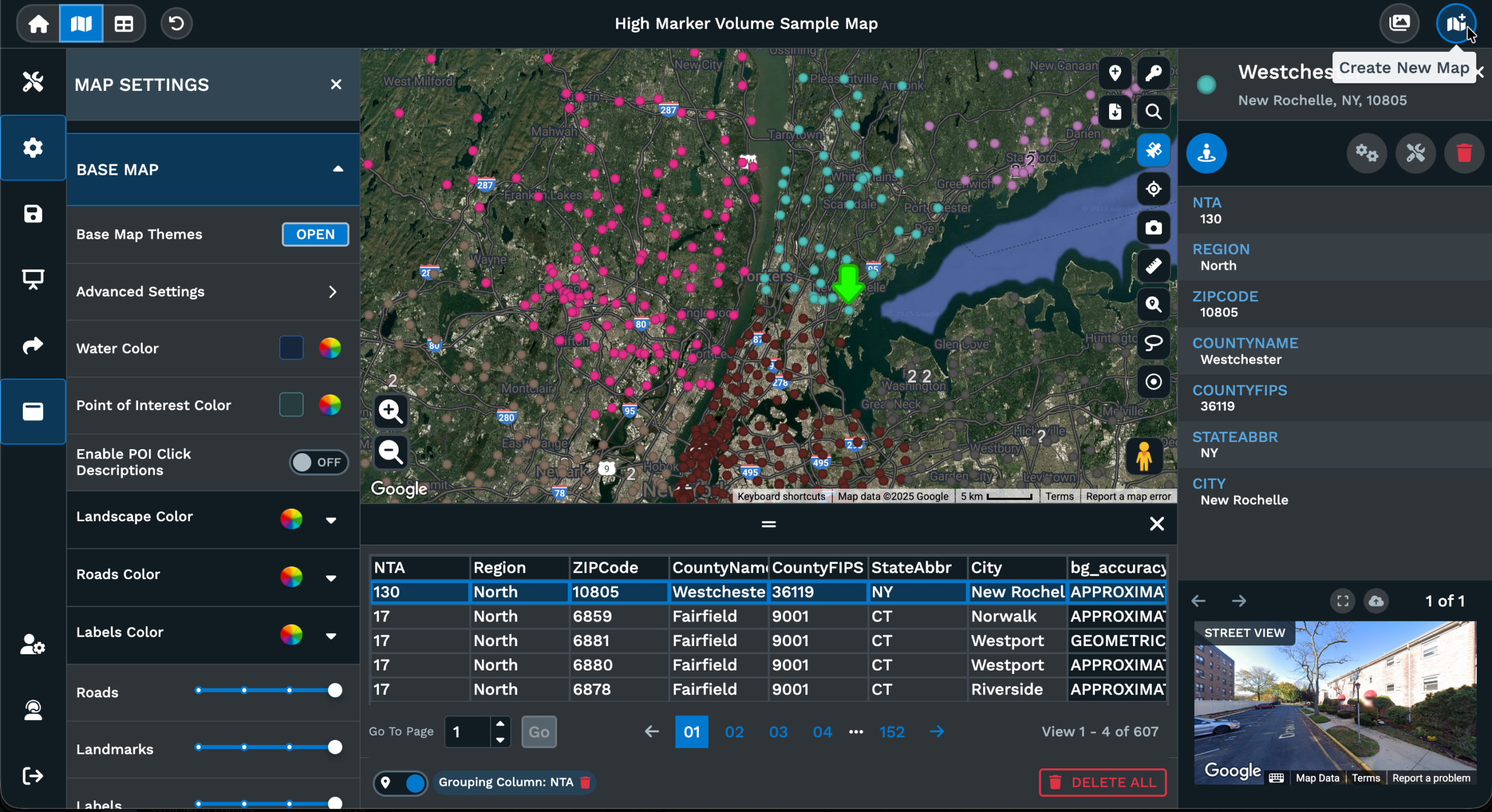
Task: Collapse the BASE MAP section
Action: tap(337, 170)
